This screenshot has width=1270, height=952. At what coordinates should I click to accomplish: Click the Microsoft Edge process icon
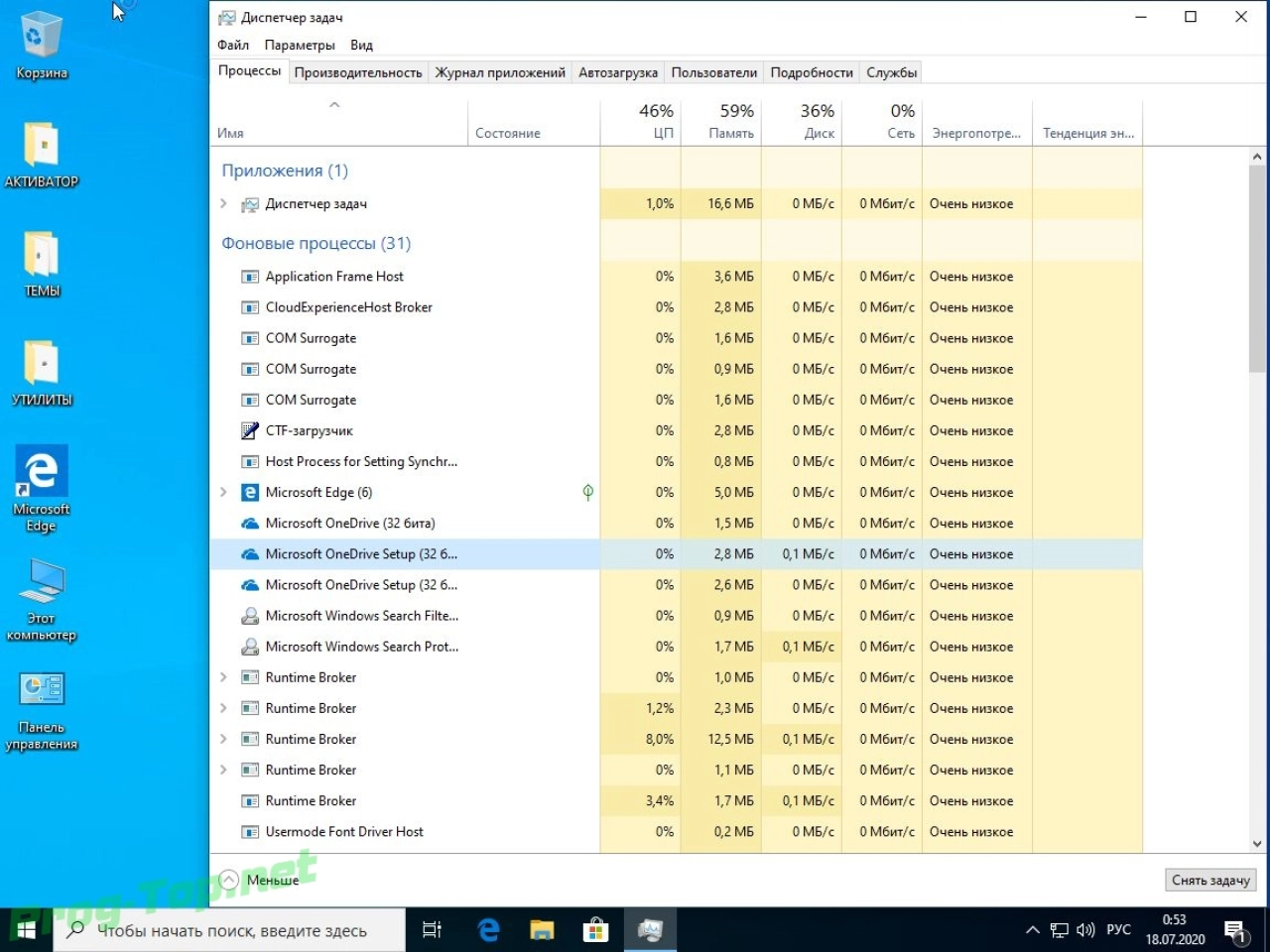(250, 492)
